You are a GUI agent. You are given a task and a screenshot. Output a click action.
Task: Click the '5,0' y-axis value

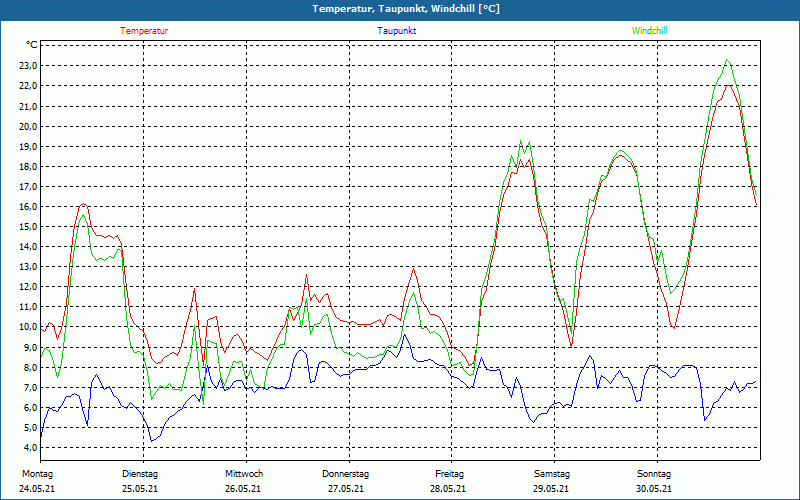pos(30,427)
